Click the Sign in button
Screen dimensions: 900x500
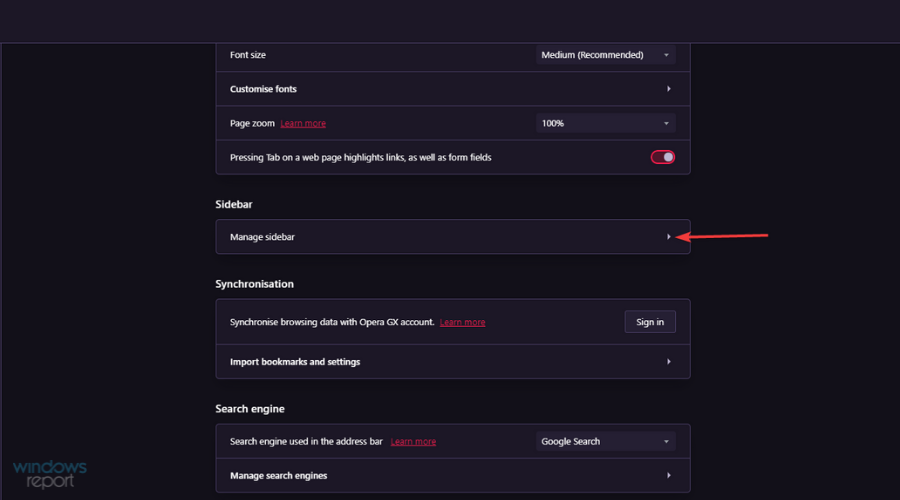pos(650,322)
